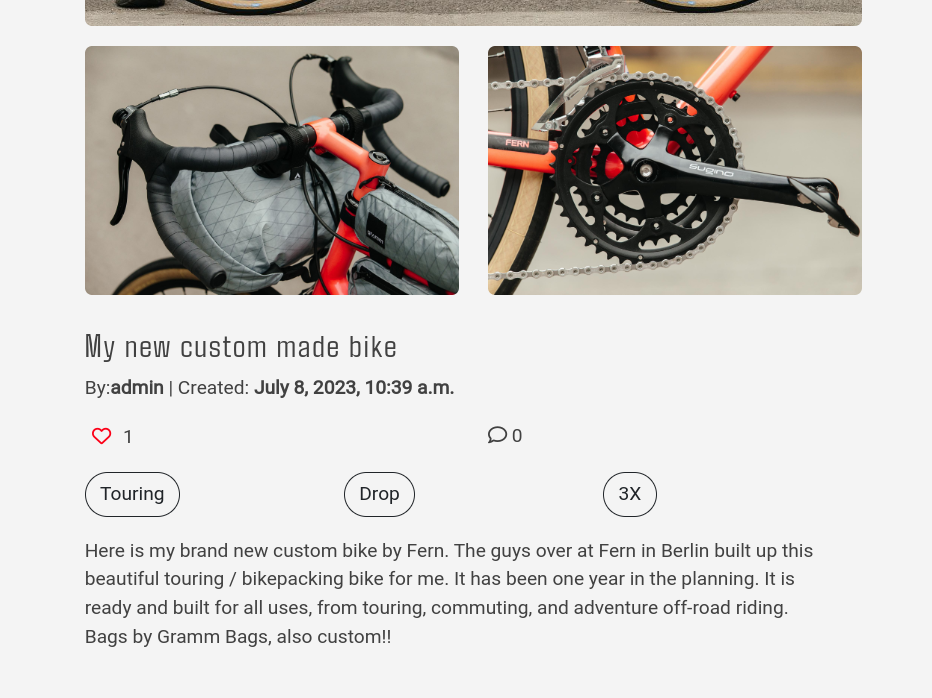The image size is (932, 698).
Task: Select the Touring tag pill
Action: (x=132, y=494)
